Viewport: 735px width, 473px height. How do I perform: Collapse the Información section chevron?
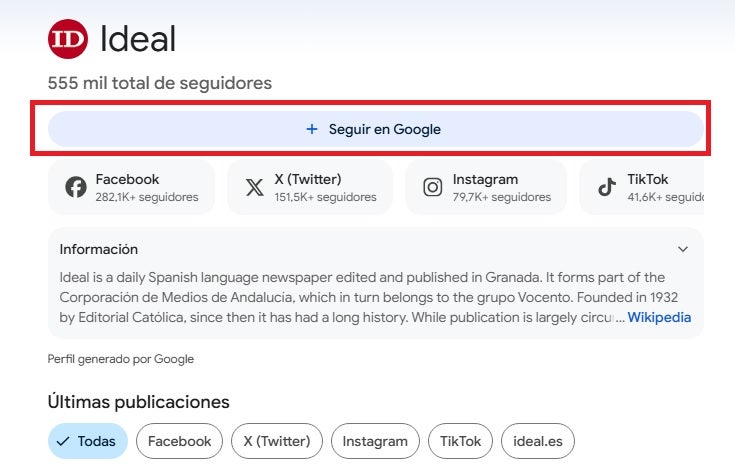click(683, 249)
